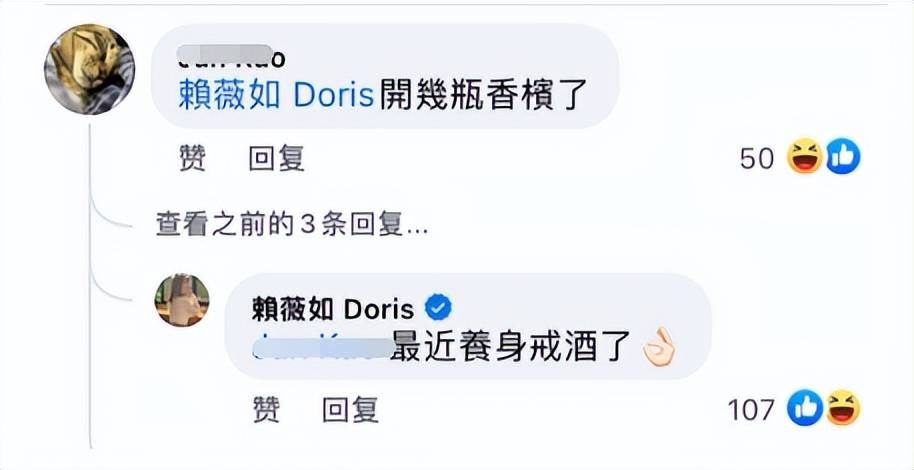The width and height of the screenshot is (914, 470).
Task: Open the blue 賴薇如 Doris mention link
Action: click(276, 96)
